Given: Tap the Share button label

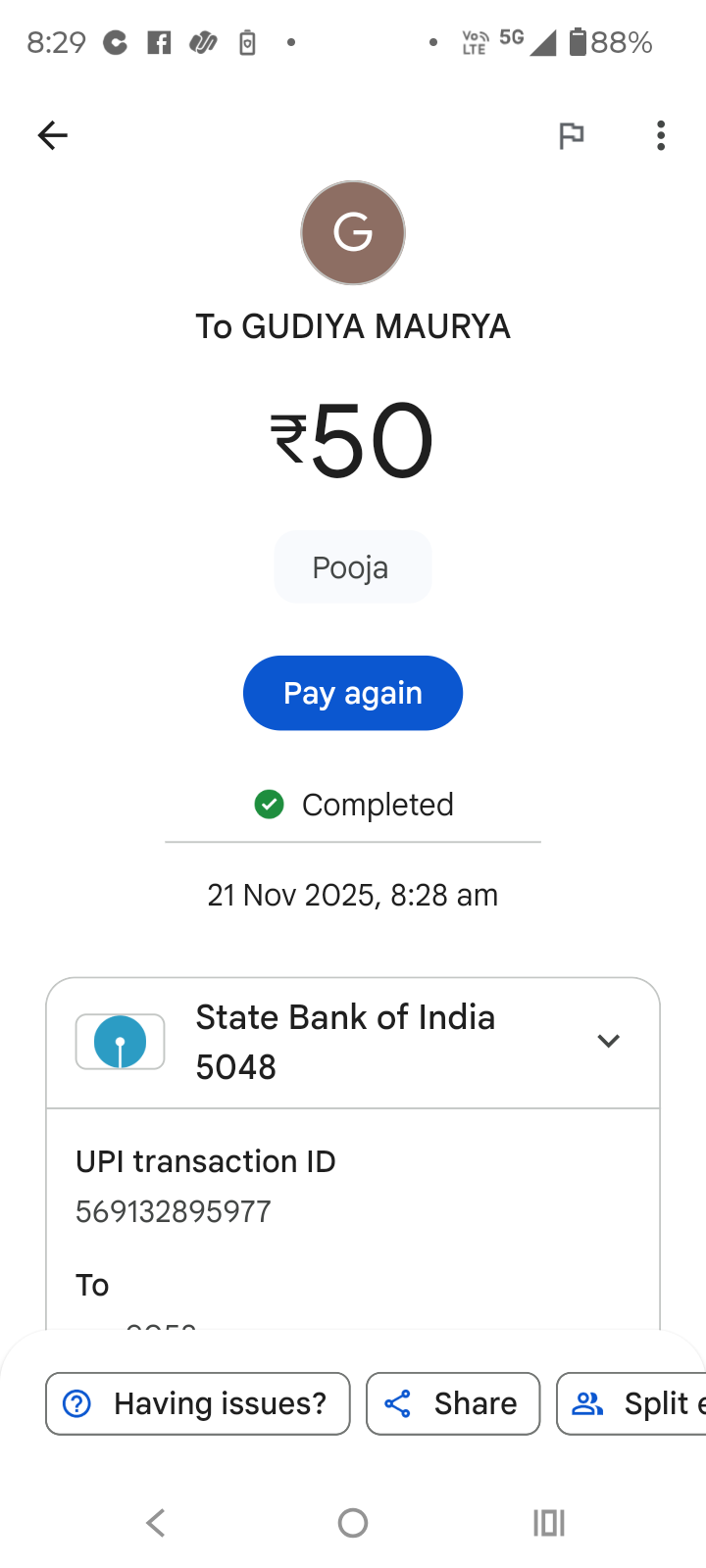Looking at the screenshot, I should (x=476, y=1404).
